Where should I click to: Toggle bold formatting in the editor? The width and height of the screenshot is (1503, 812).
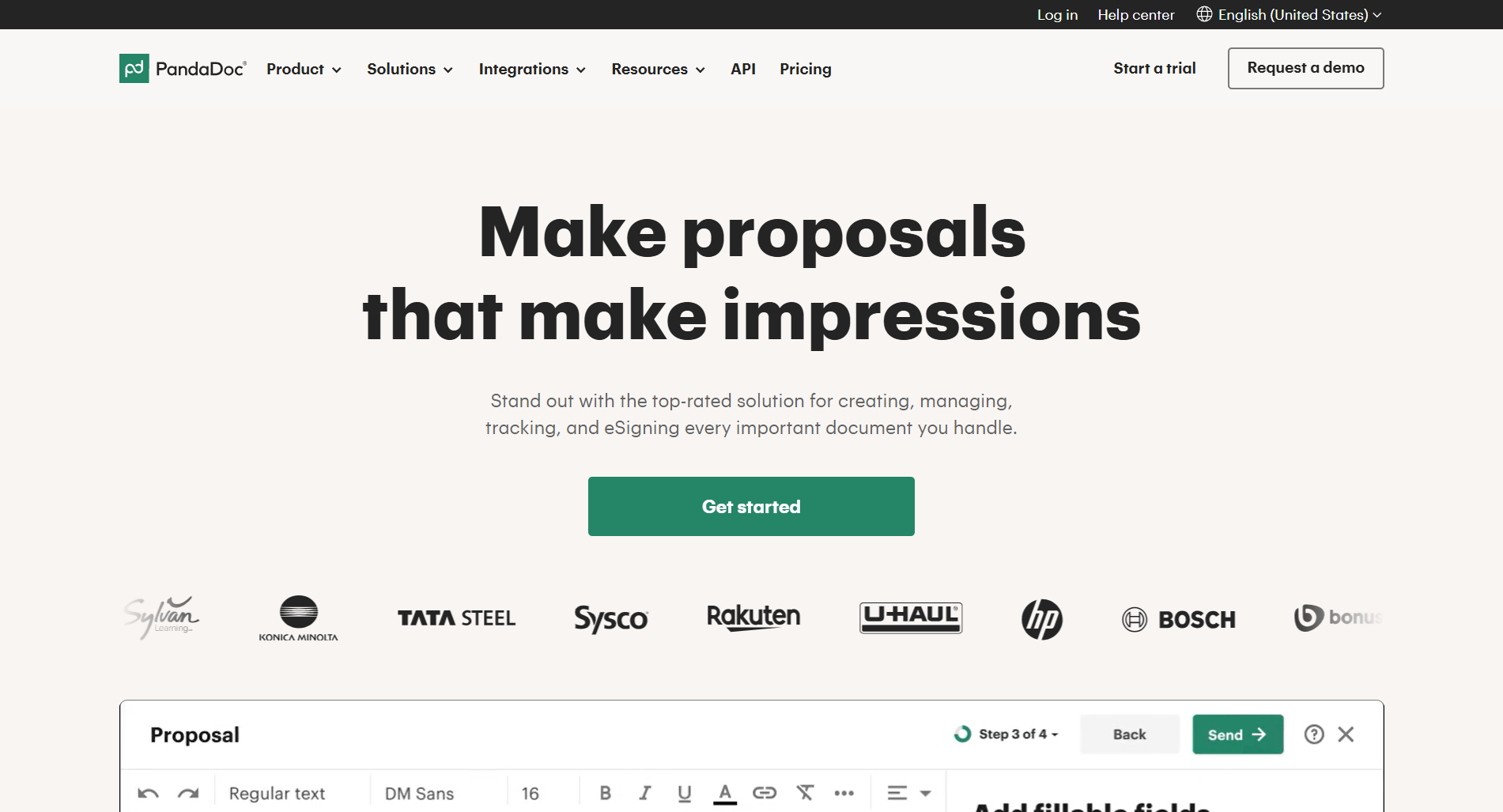tap(605, 793)
